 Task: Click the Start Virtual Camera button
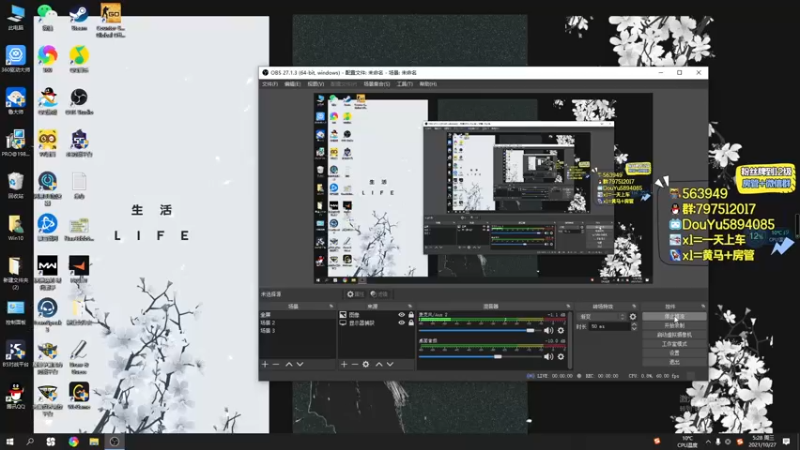[x=674, y=335]
